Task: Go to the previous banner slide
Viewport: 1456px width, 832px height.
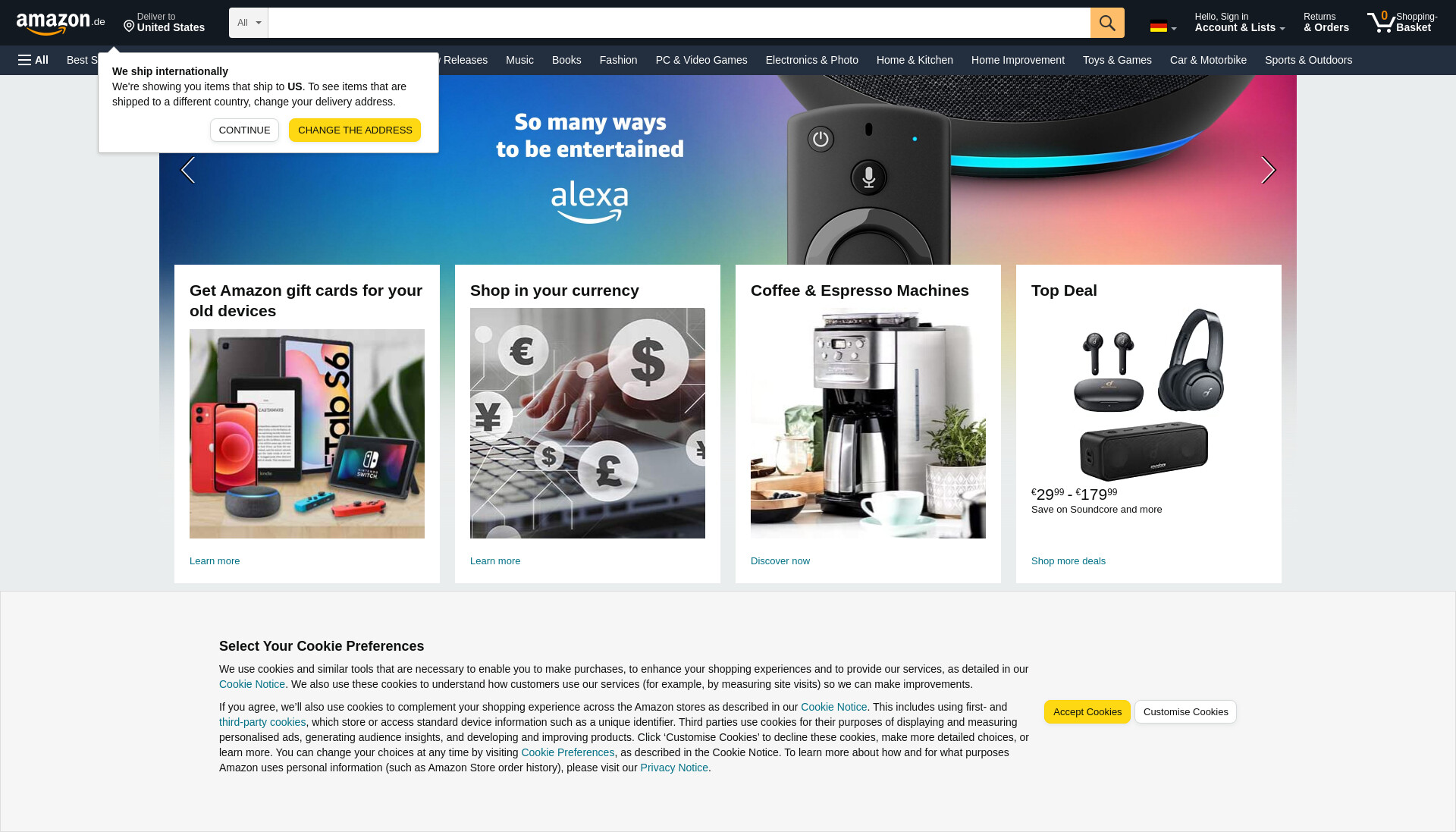Action: [188, 170]
